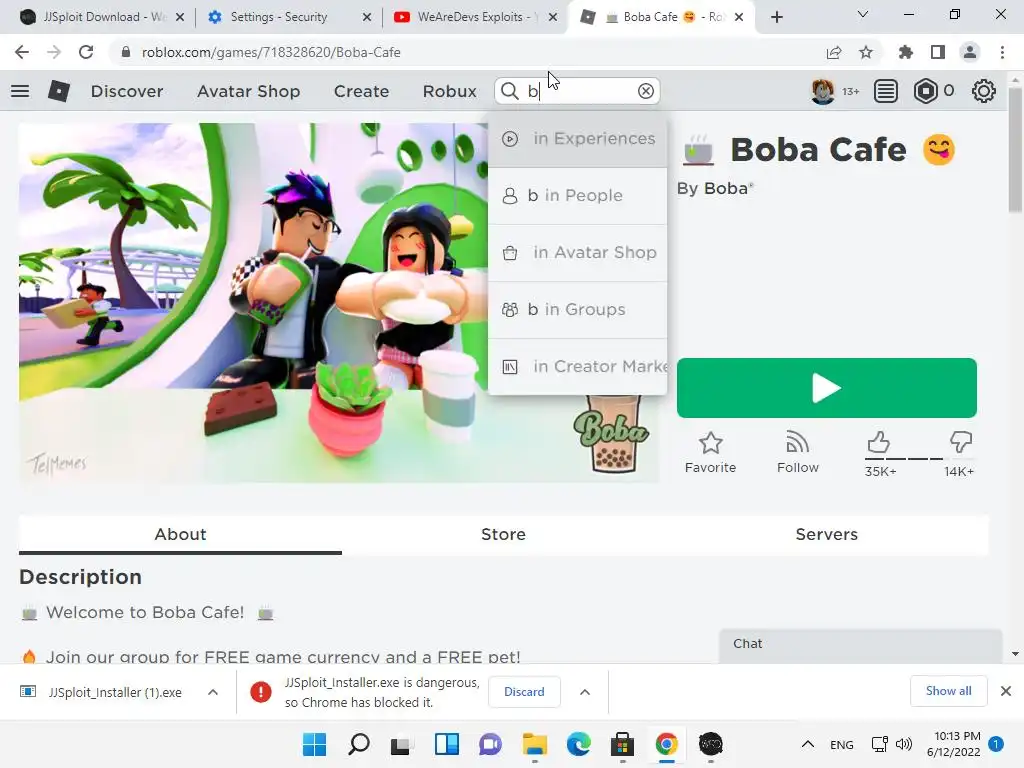Open the Roblox notifications feed icon
Image resolution: width=1024 pixels, height=768 pixels.
(x=886, y=91)
